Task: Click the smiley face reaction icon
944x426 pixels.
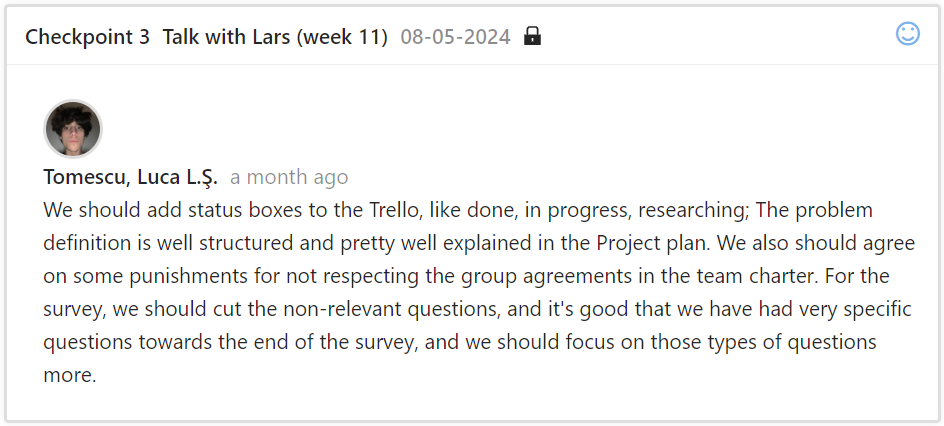Action: [907, 34]
